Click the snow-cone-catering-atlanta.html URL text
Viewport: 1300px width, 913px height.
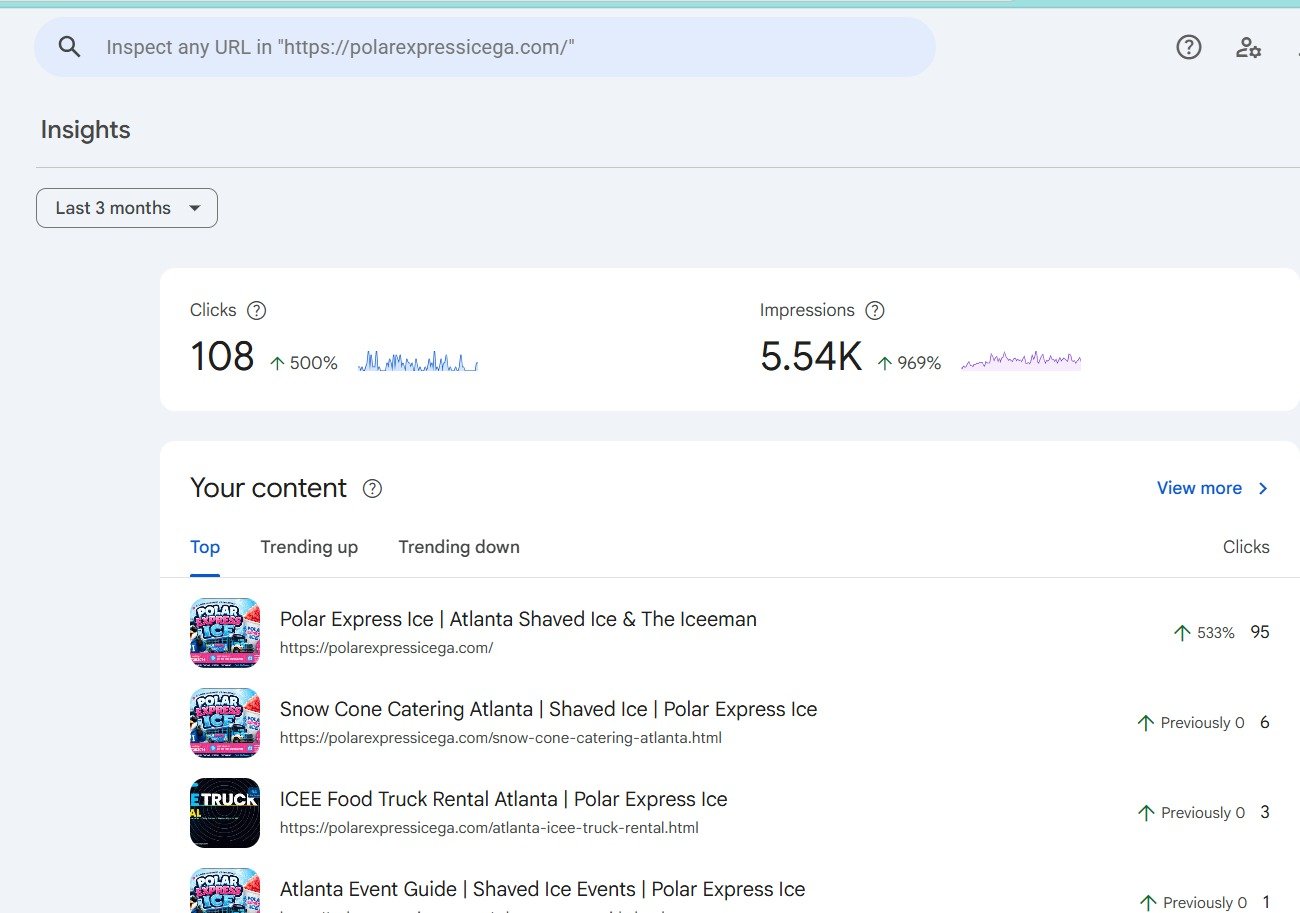500,738
